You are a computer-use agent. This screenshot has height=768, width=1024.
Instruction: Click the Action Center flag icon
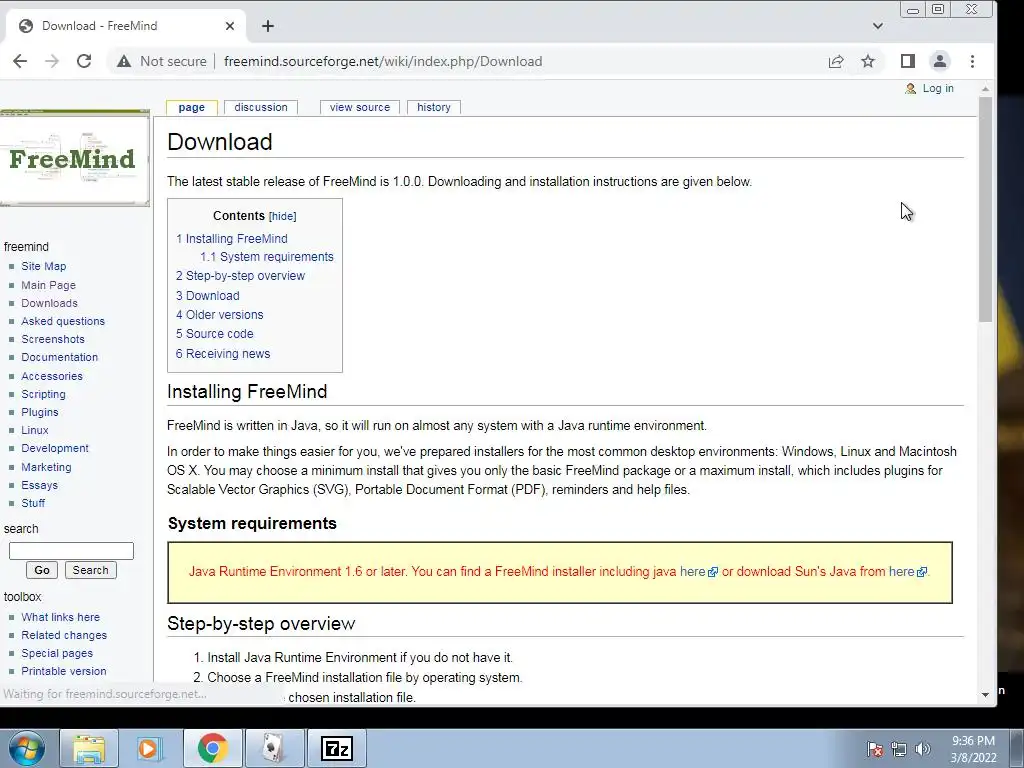coord(875,749)
